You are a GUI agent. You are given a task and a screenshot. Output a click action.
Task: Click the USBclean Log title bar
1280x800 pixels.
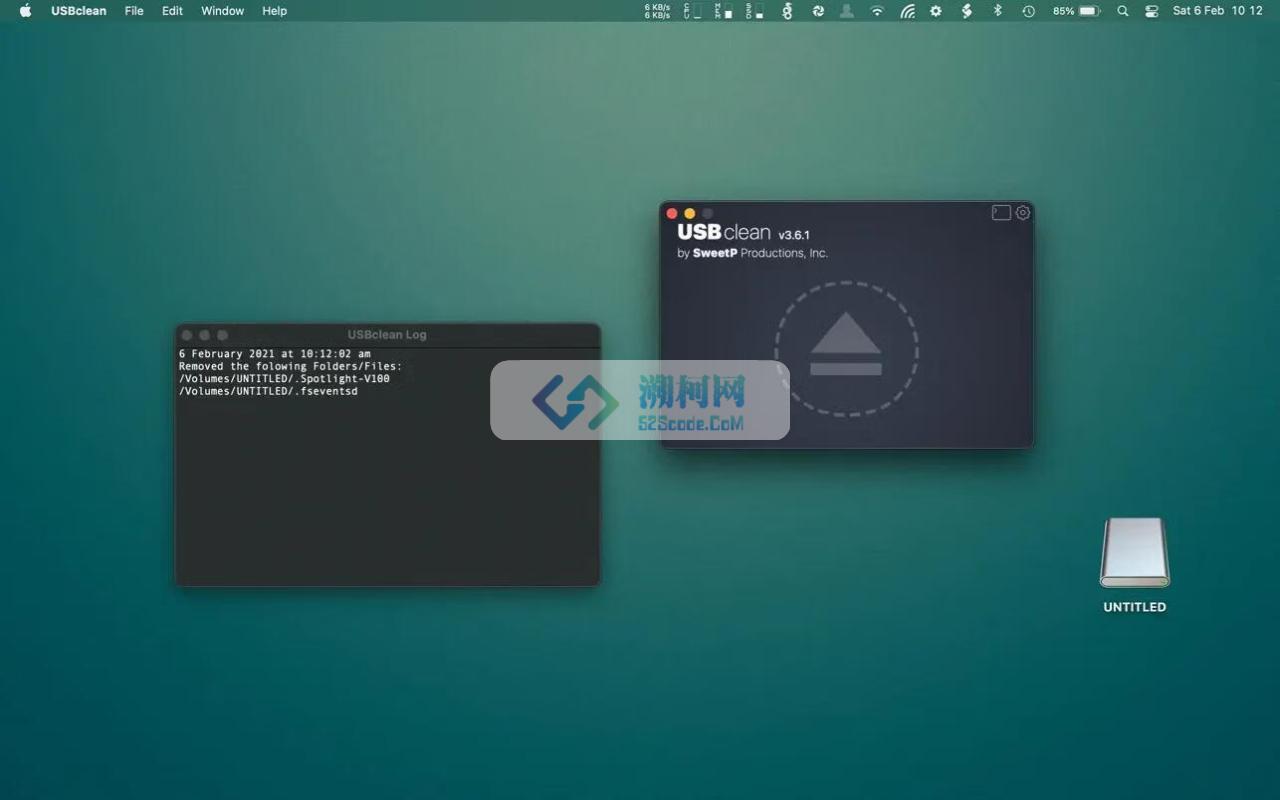(x=387, y=335)
